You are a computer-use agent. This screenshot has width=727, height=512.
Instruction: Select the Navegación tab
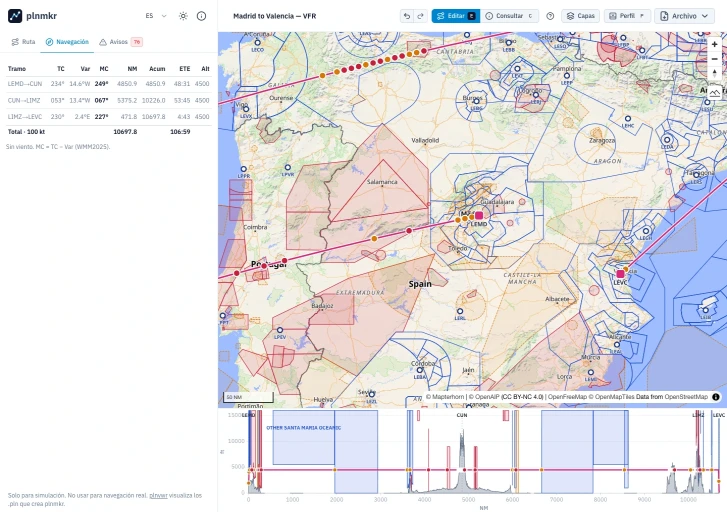[67, 42]
